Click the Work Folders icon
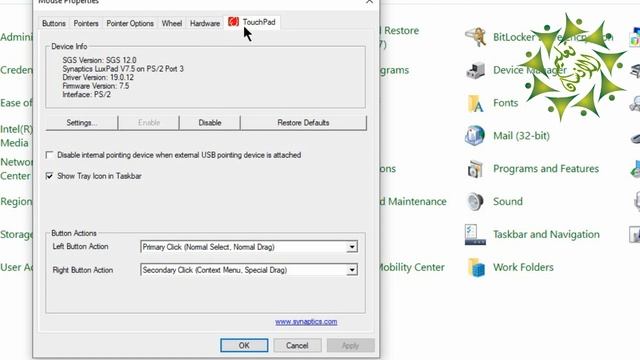640x360 pixels. coord(476,267)
